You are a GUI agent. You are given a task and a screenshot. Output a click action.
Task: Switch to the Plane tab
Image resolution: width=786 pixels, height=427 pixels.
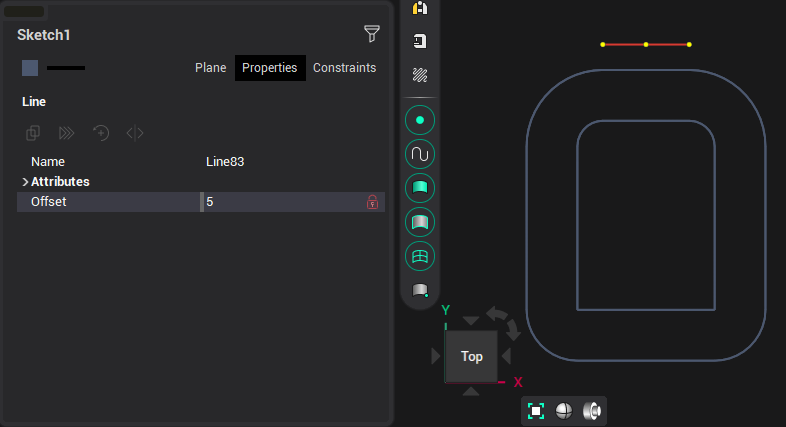coord(210,68)
